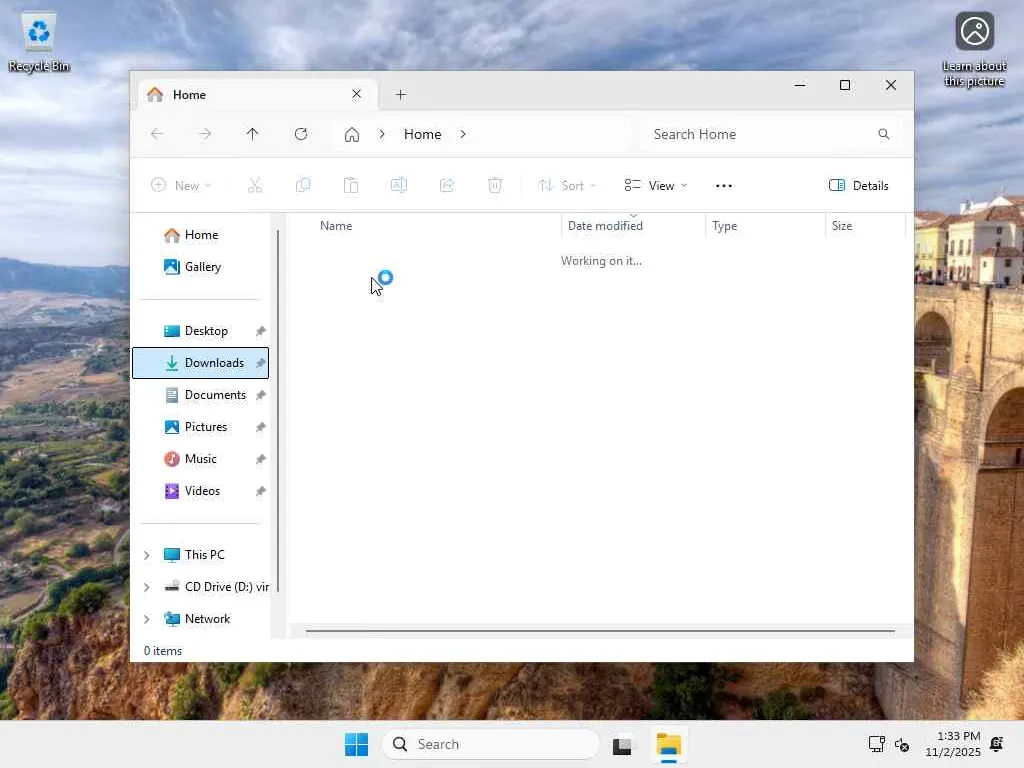The image size is (1024, 768).
Task: Open the Downloads folder in sidebar
Action: 200,363
